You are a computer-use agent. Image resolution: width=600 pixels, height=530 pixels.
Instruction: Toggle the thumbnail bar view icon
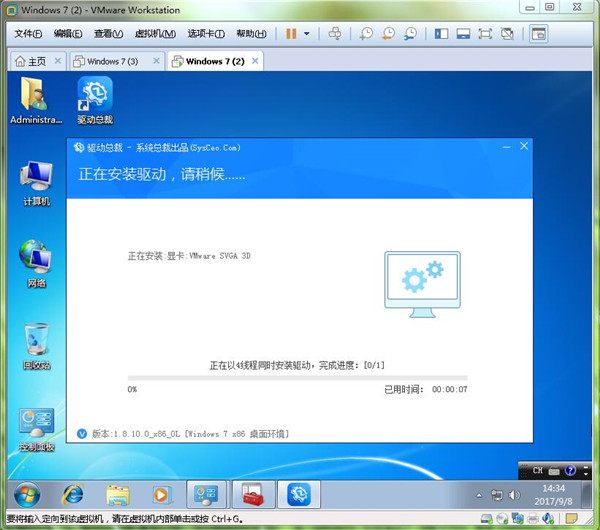pos(463,34)
